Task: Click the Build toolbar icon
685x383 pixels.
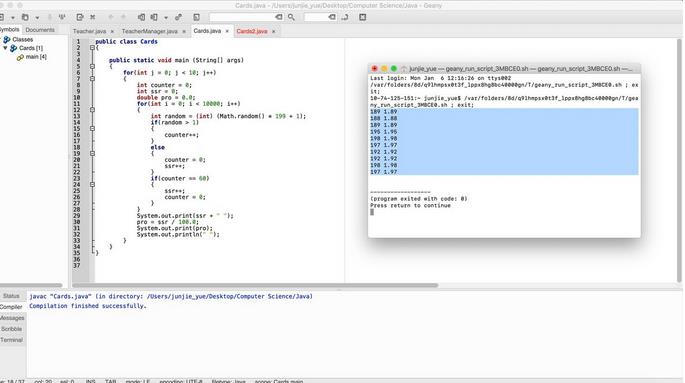Action: click(x=154, y=17)
